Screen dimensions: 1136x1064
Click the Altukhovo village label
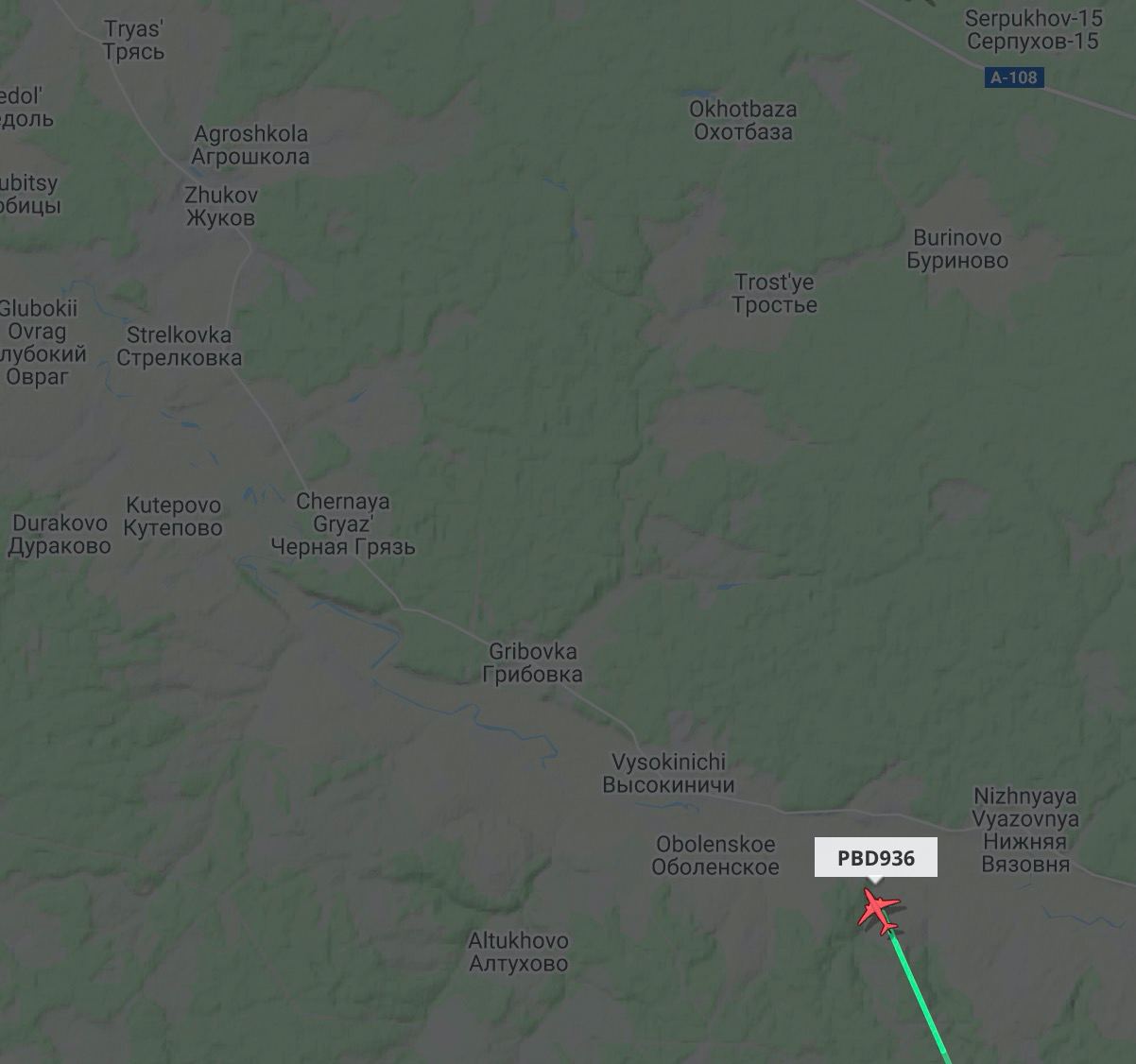tap(519, 952)
